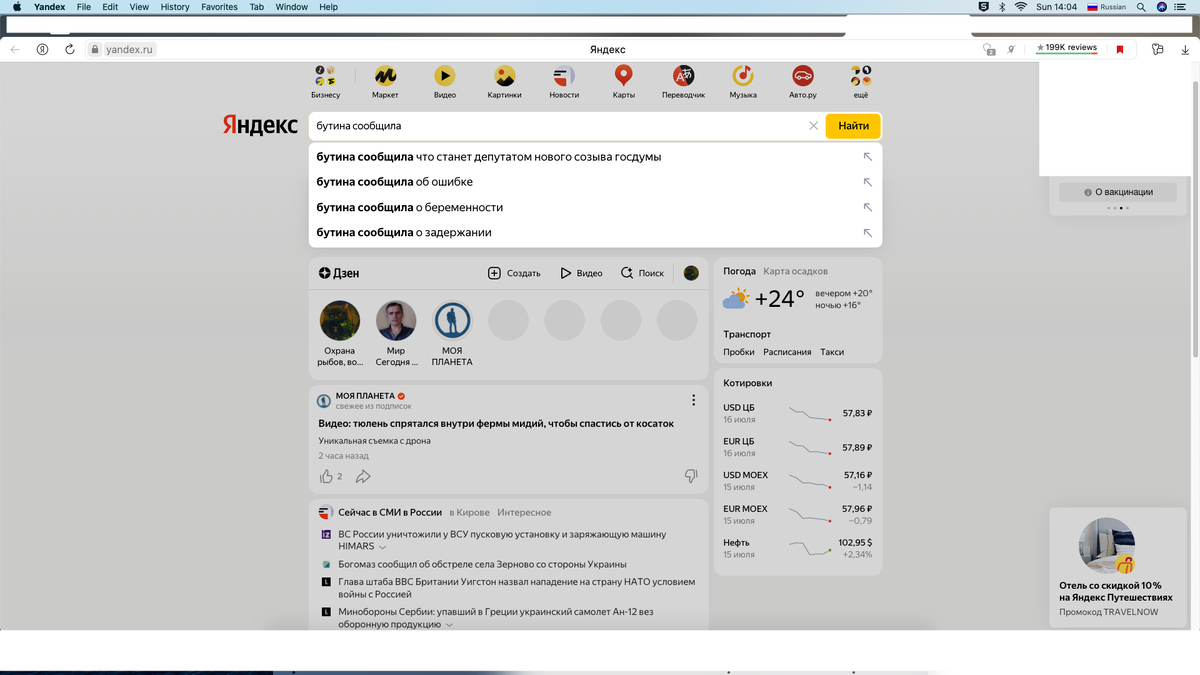Open Расписания transport link
Screen dimensions: 1200x675
(787, 352)
